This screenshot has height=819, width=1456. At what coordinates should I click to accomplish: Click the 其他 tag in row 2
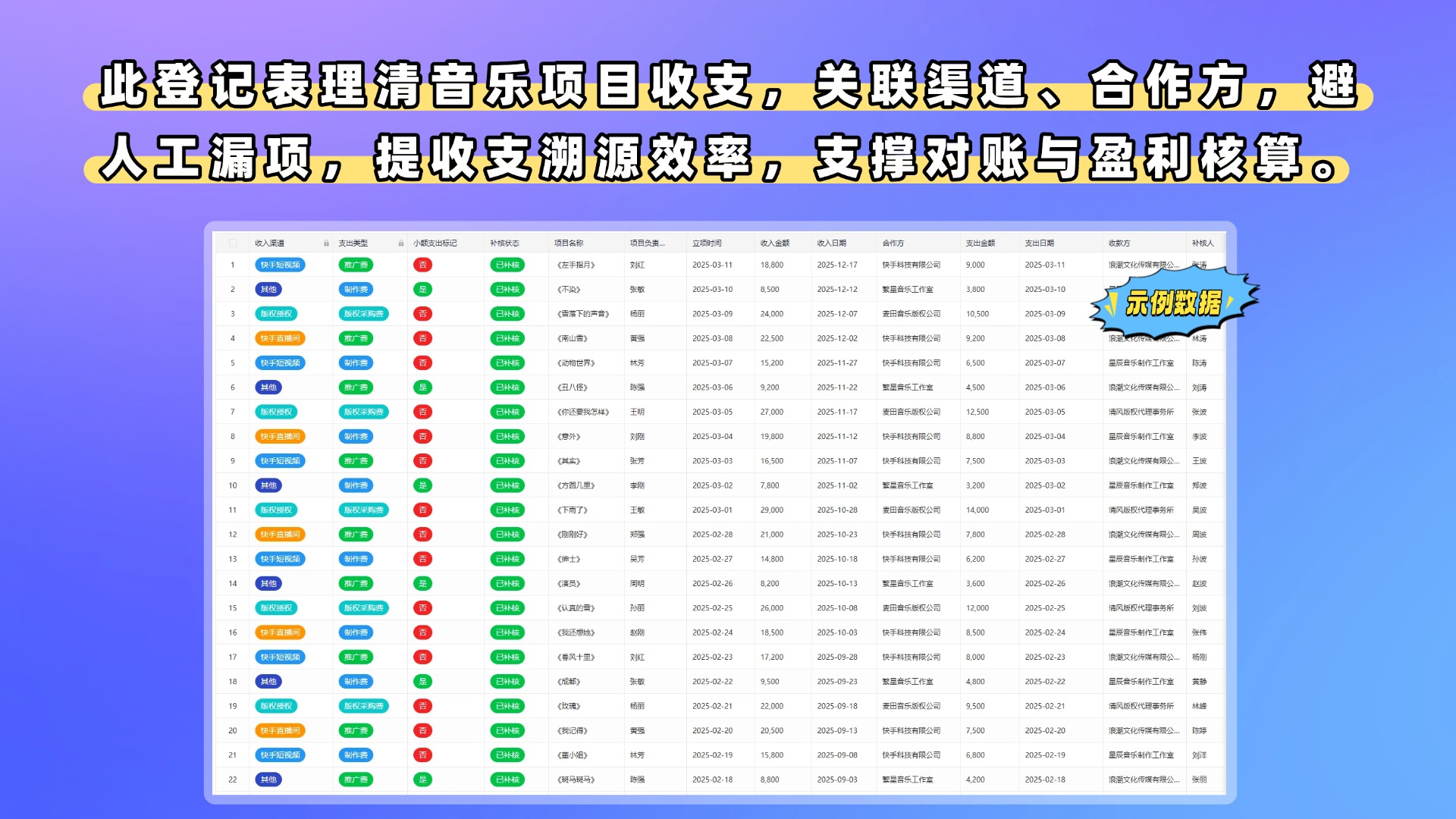pos(268,290)
